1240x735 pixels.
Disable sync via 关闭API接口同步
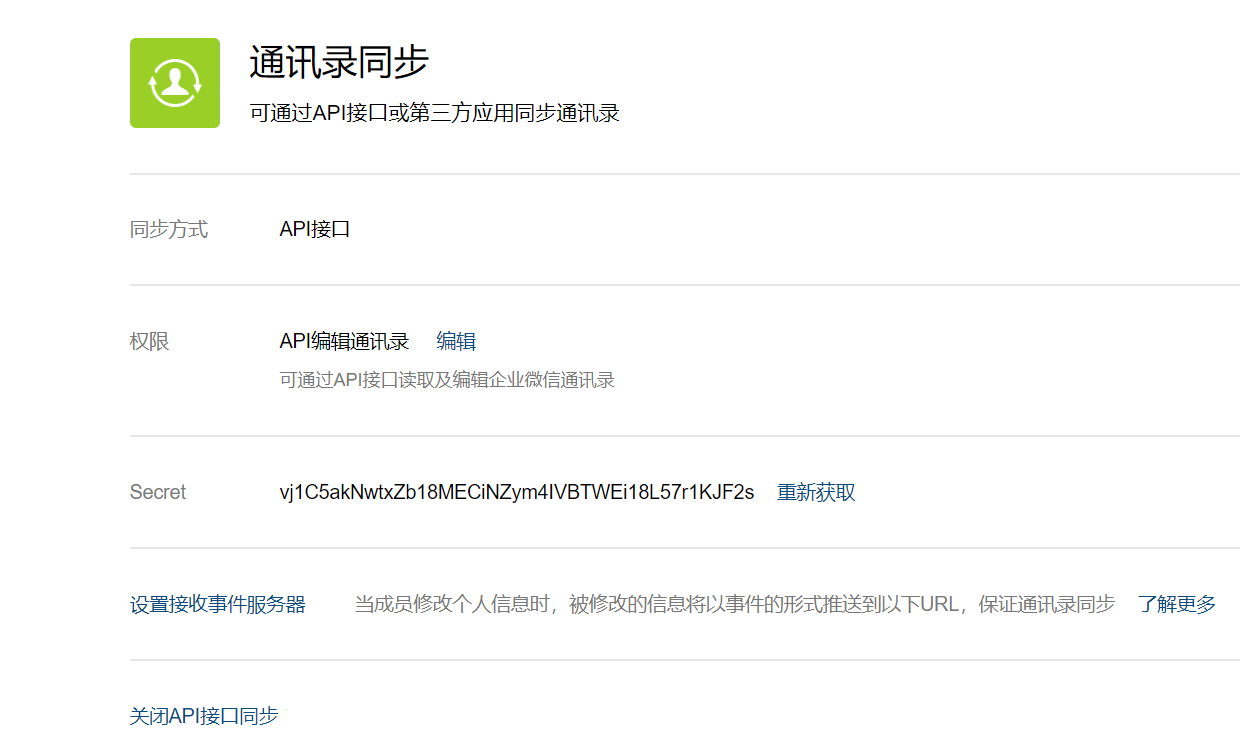point(204,717)
